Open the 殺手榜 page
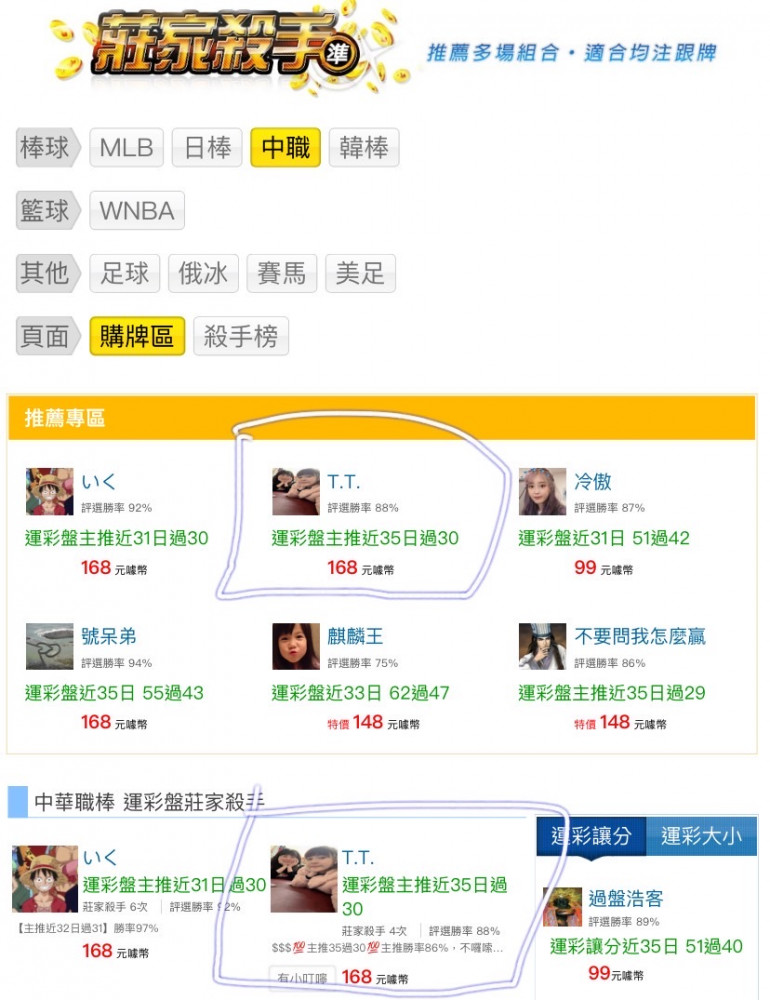770x1000 pixels. [x=241, y=336]
